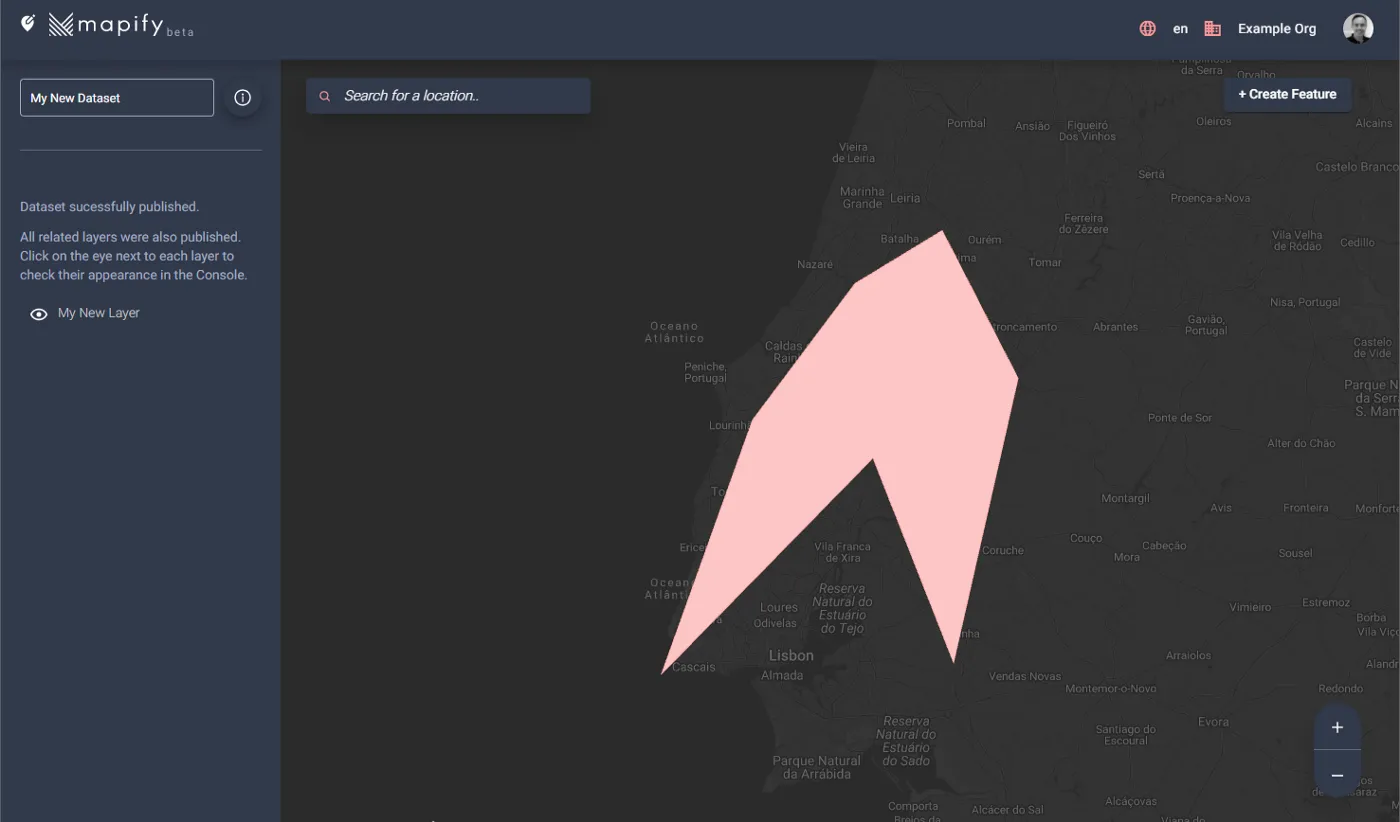
Task: Toggle eye visibility for My New Layer
Action: [x=39, y=314]
